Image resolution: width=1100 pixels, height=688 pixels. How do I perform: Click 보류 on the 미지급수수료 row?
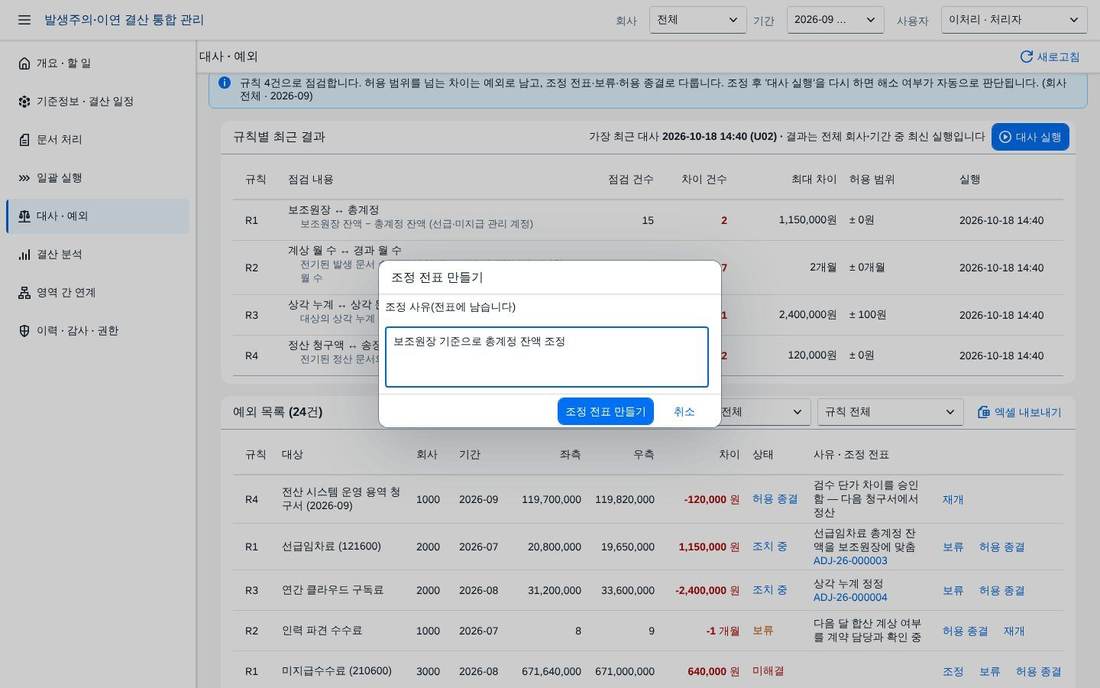[989, 672]
